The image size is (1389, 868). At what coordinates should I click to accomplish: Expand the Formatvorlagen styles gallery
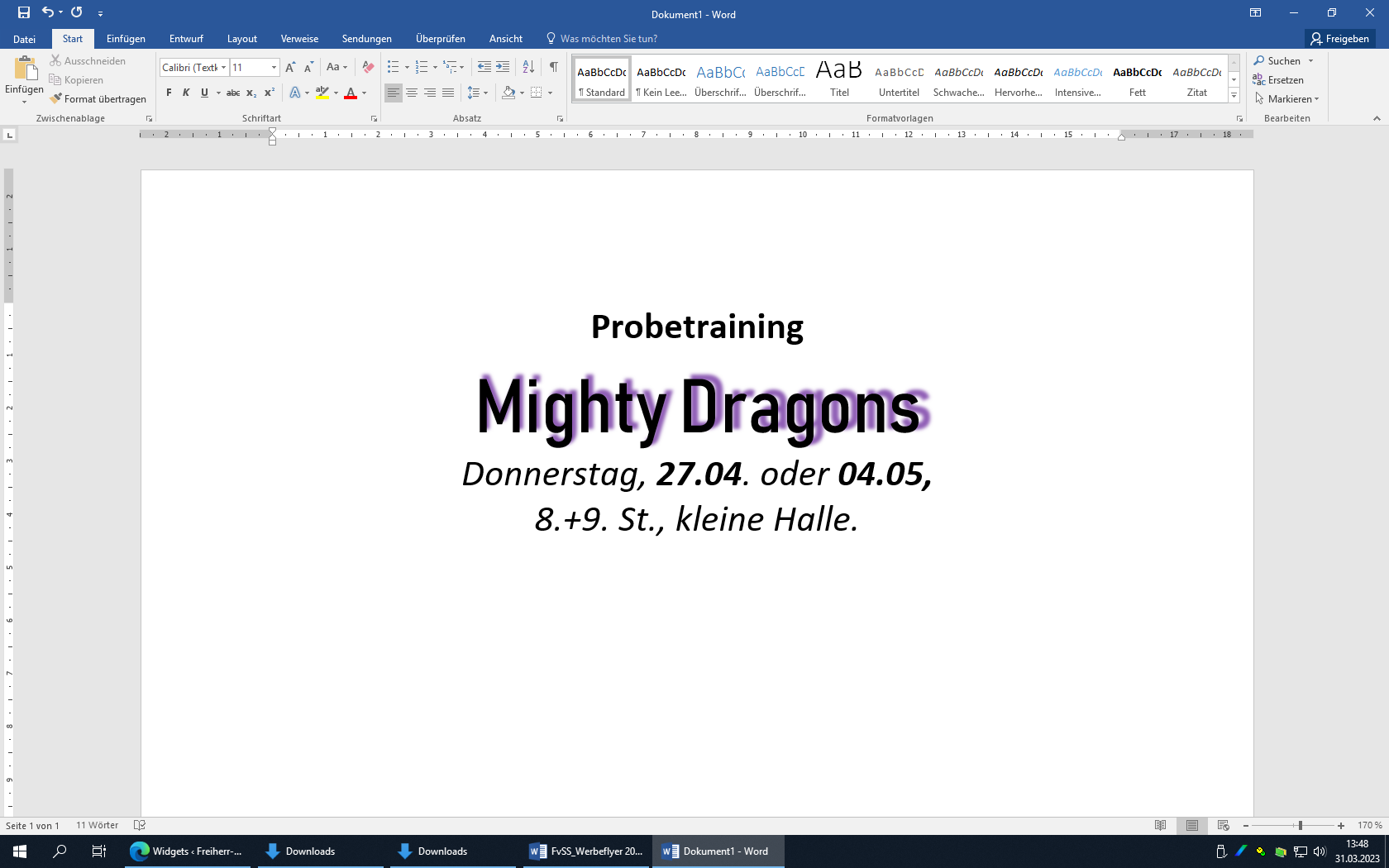(1234, 96)
